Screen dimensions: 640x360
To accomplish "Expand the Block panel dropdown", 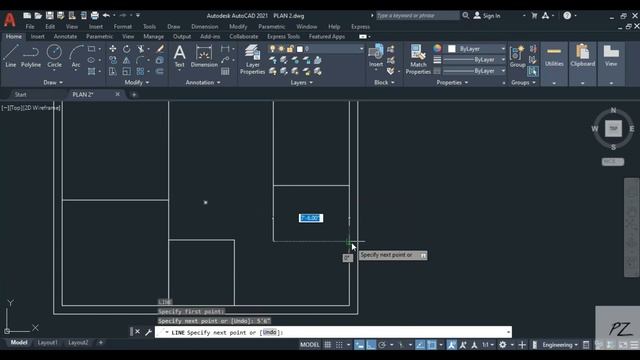I will [x=384, y=82].
